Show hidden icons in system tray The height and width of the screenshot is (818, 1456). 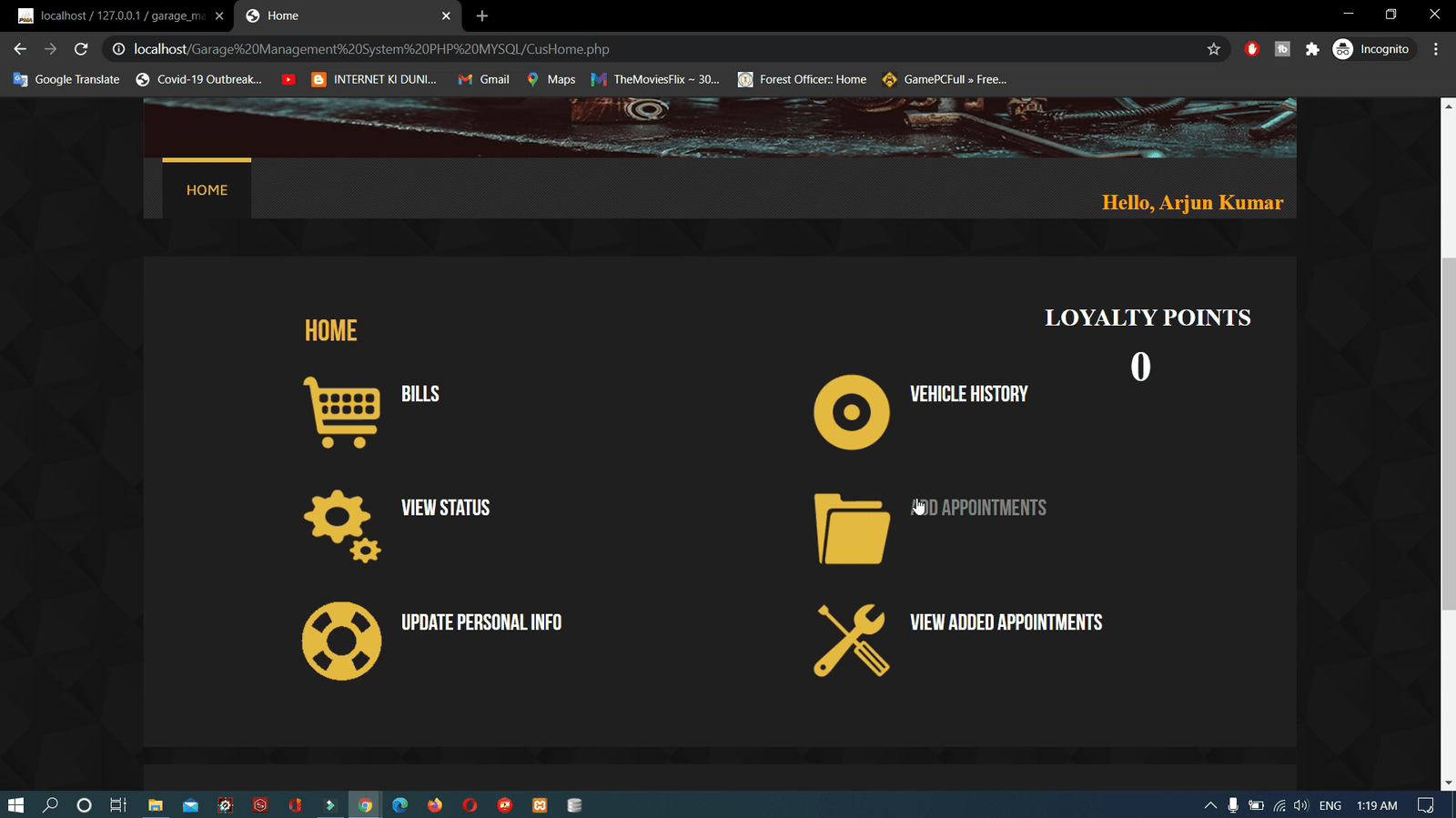coord(1209,805)
